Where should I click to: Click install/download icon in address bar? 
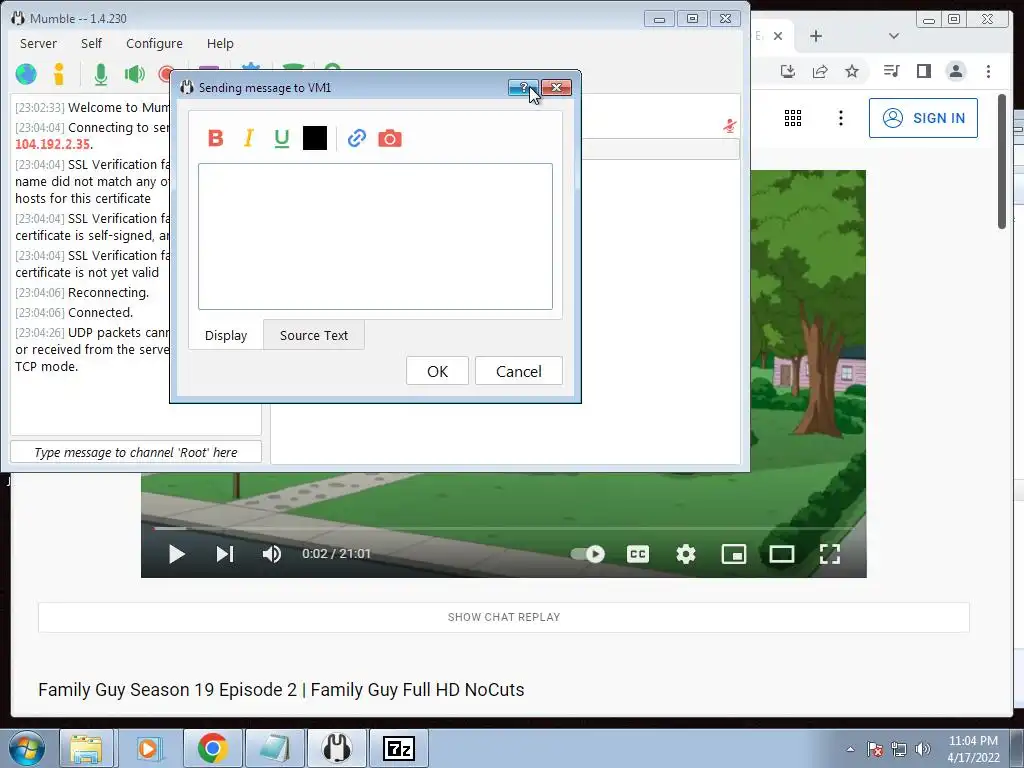pyautogui.click(x=788, y=71)
